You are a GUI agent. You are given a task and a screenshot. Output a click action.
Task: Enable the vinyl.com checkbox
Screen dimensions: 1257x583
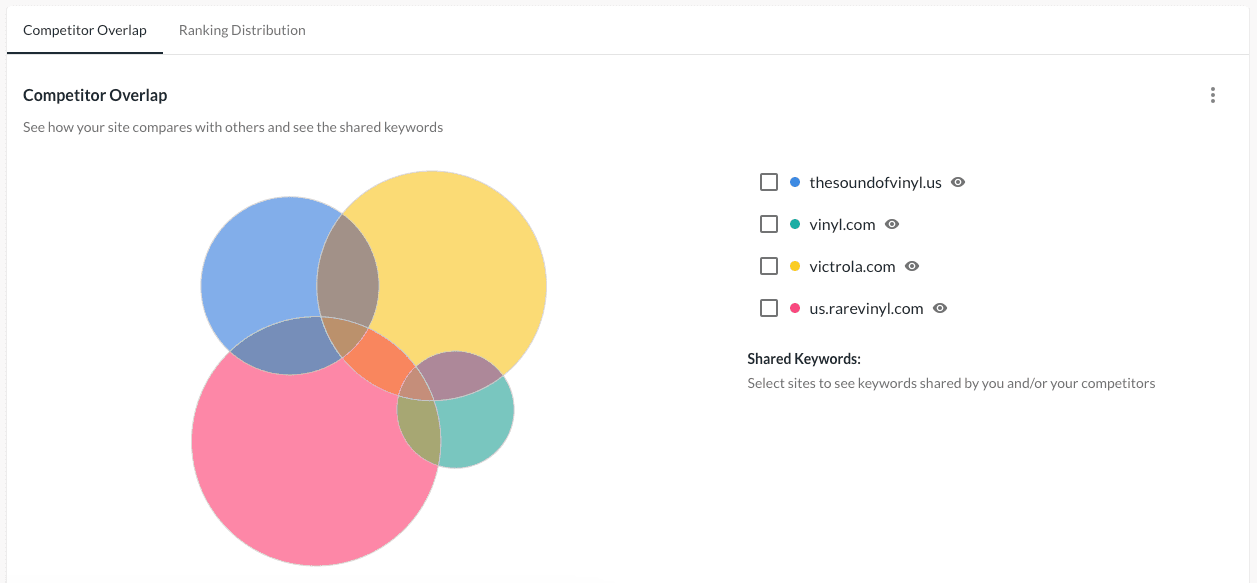pos(769,224)
